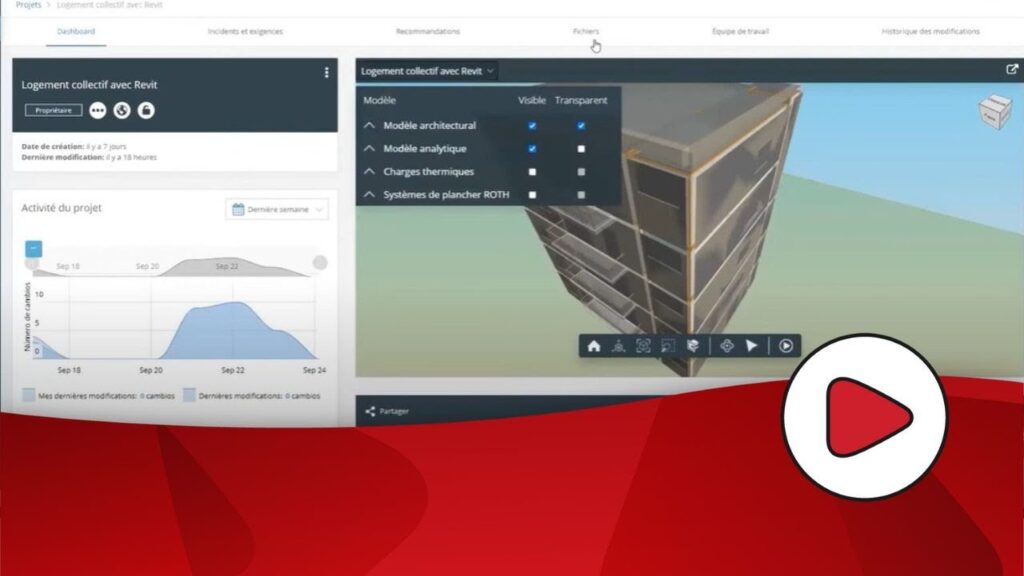This screenshot has height=576, width=1024.
Task: Click the Partager share icon
Action: (x=370, y=411)
